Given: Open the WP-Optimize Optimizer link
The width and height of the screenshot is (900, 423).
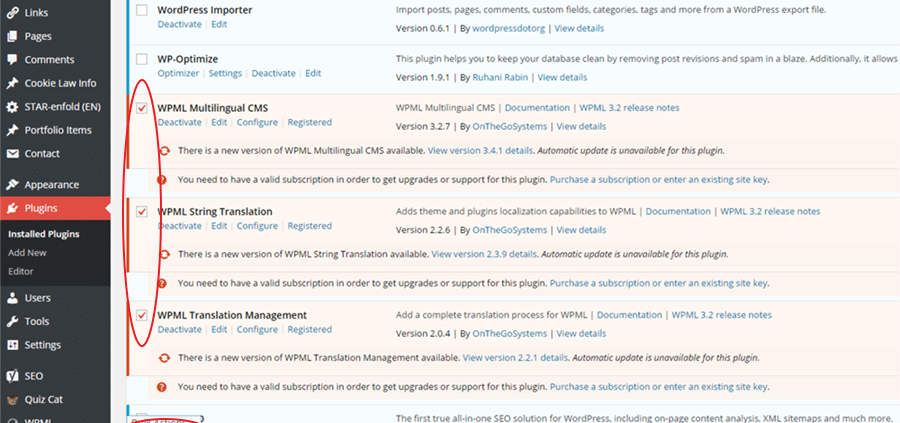Looking at the screenshot, I should [179, 73].
